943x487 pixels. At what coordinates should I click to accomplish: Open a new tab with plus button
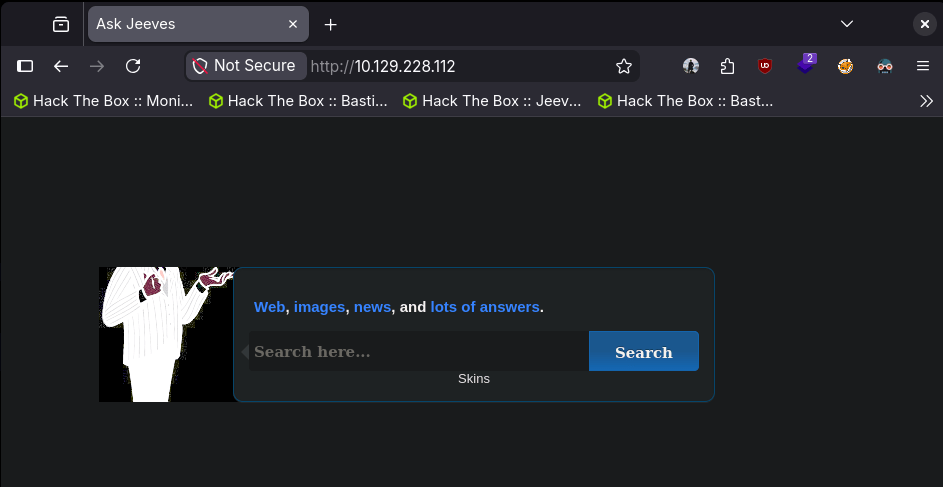tap(331, 24)
